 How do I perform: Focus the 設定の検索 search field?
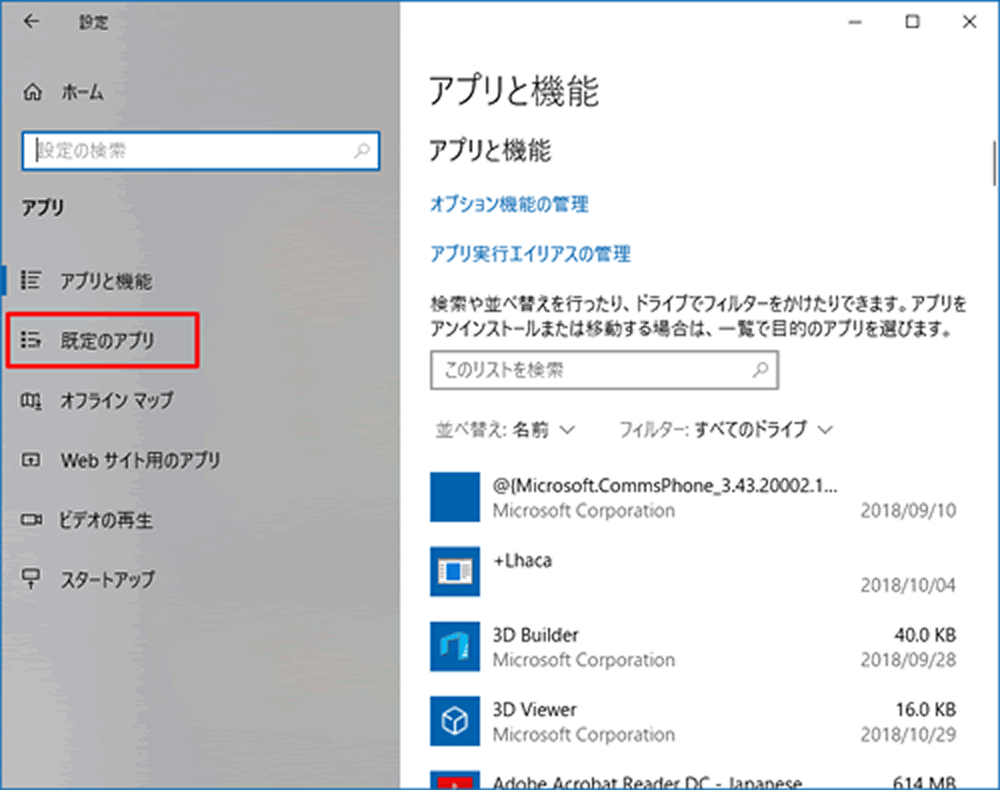pyautogui.click(x=201, y=150)
